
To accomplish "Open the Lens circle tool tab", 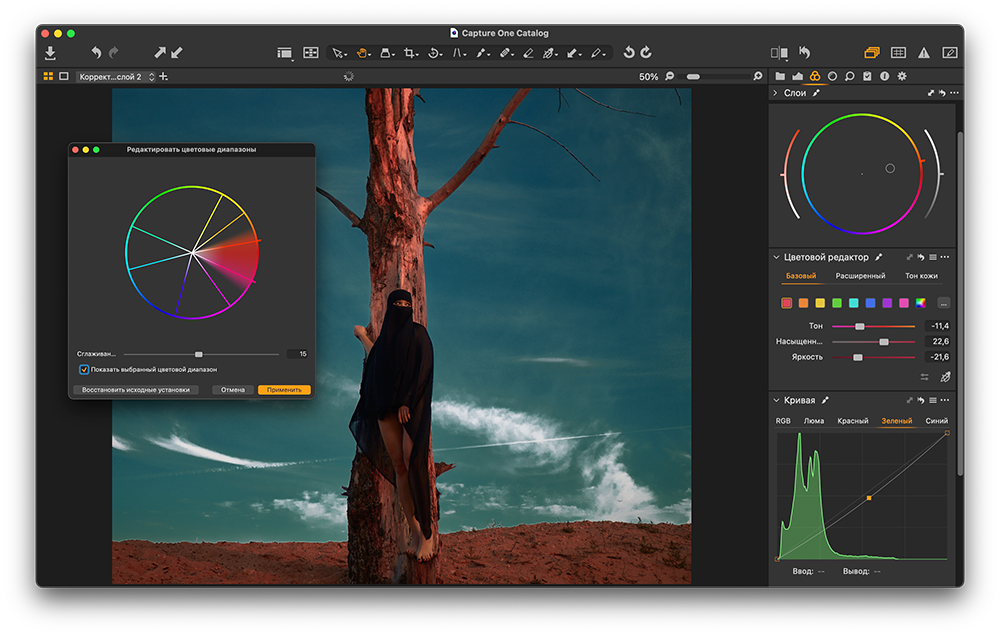I will (x=832, y=76).
